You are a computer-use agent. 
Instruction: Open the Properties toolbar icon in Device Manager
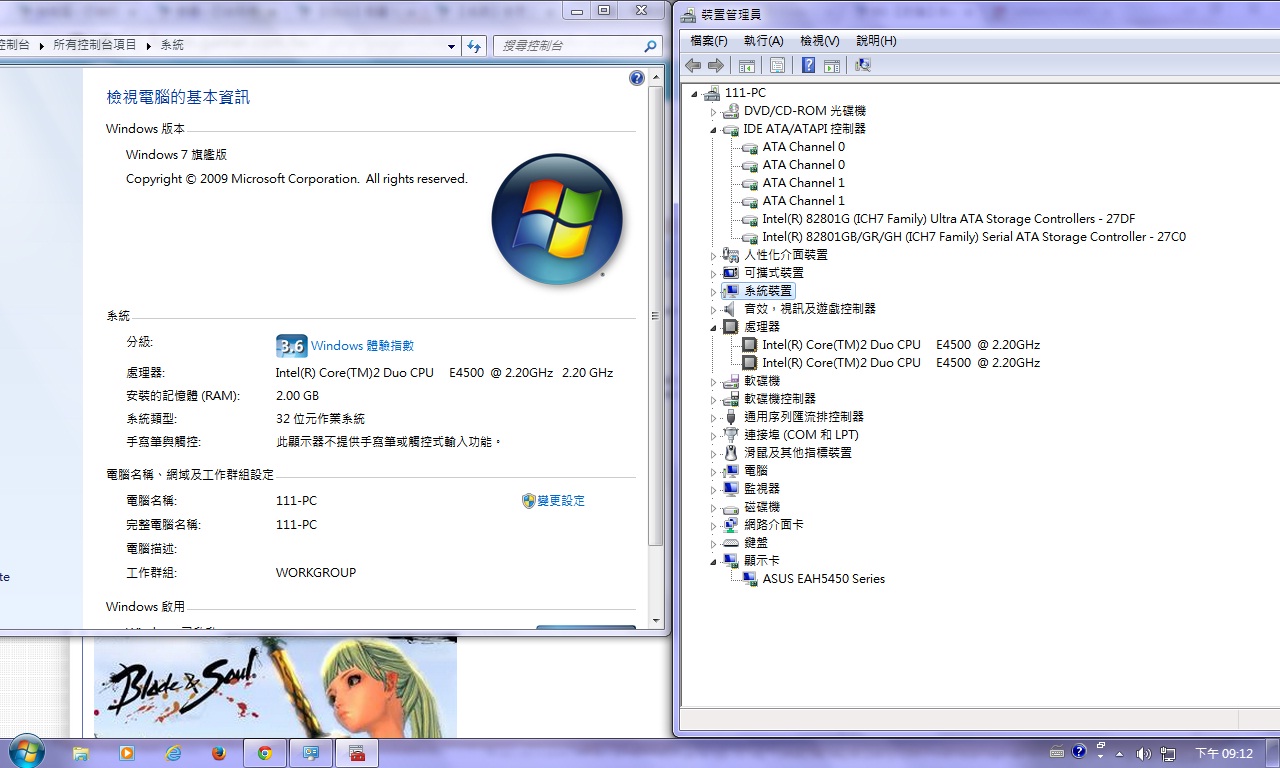click(x=777, y=65)
